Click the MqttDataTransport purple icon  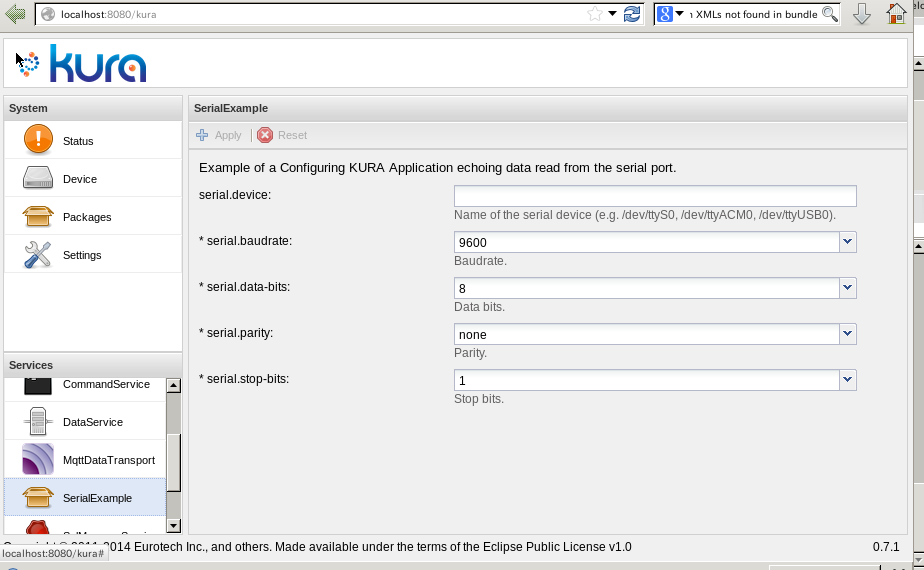[38, 459]
